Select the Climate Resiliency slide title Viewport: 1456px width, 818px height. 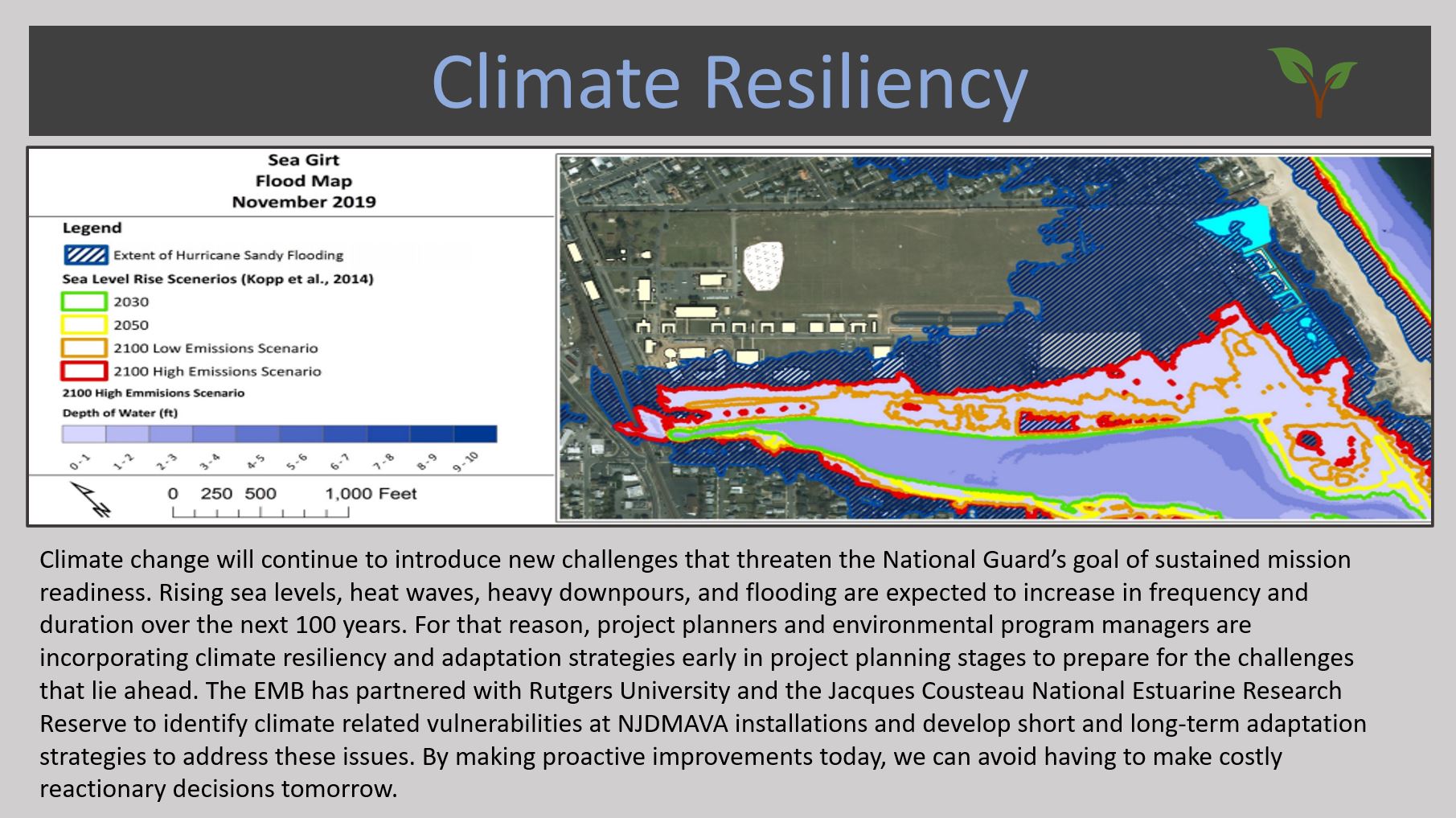pyautogui.click(x=729, y=82)
